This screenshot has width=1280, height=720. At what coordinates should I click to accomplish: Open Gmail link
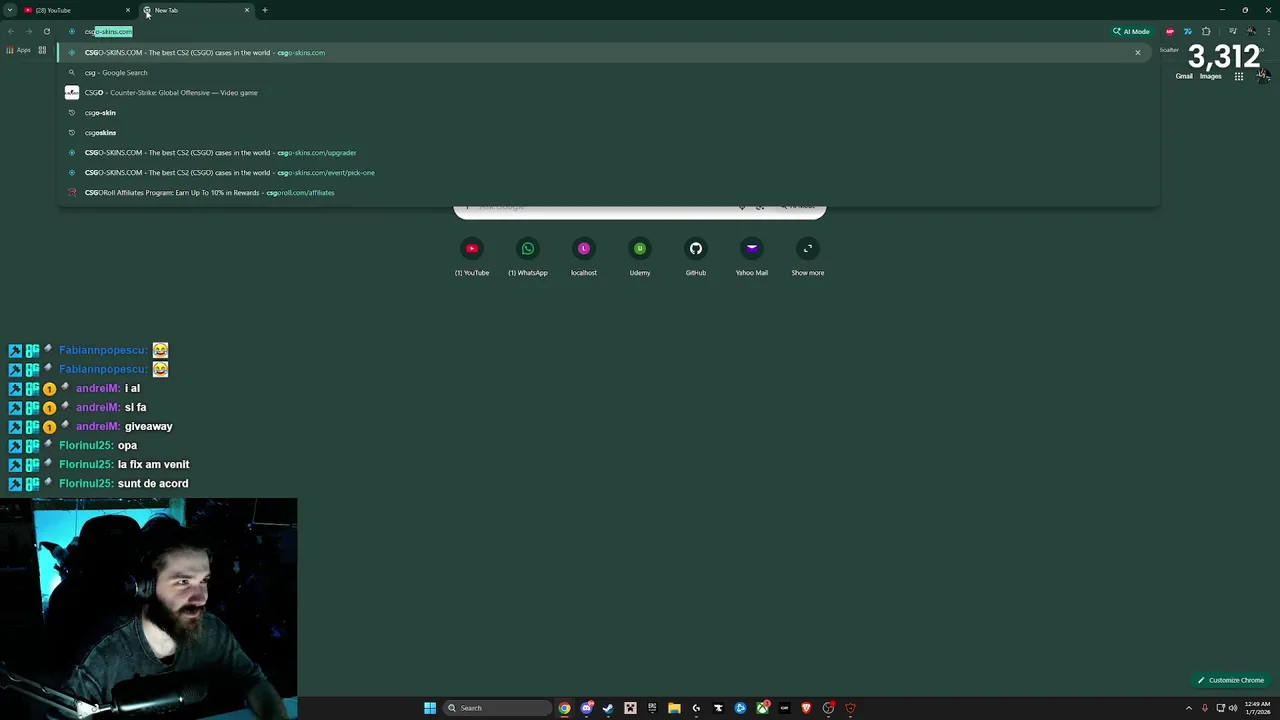point(1184,76)
